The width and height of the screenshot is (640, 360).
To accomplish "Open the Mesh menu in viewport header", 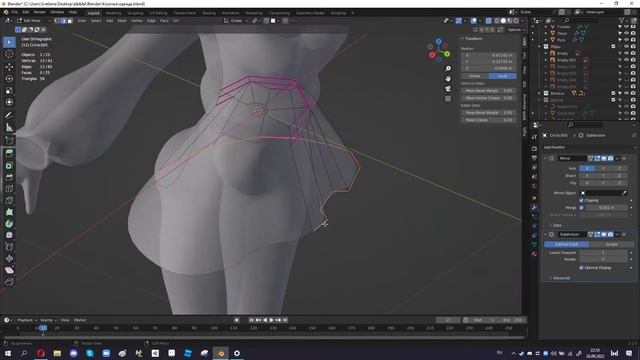I will [122, 20].
